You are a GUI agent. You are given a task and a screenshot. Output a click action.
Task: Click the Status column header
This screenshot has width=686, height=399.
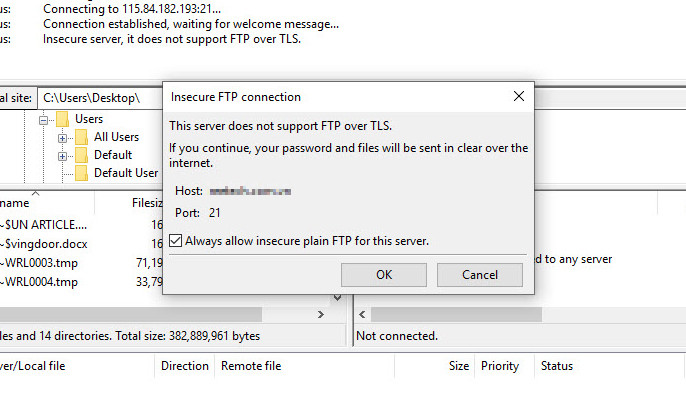click(x=556, y=366)
